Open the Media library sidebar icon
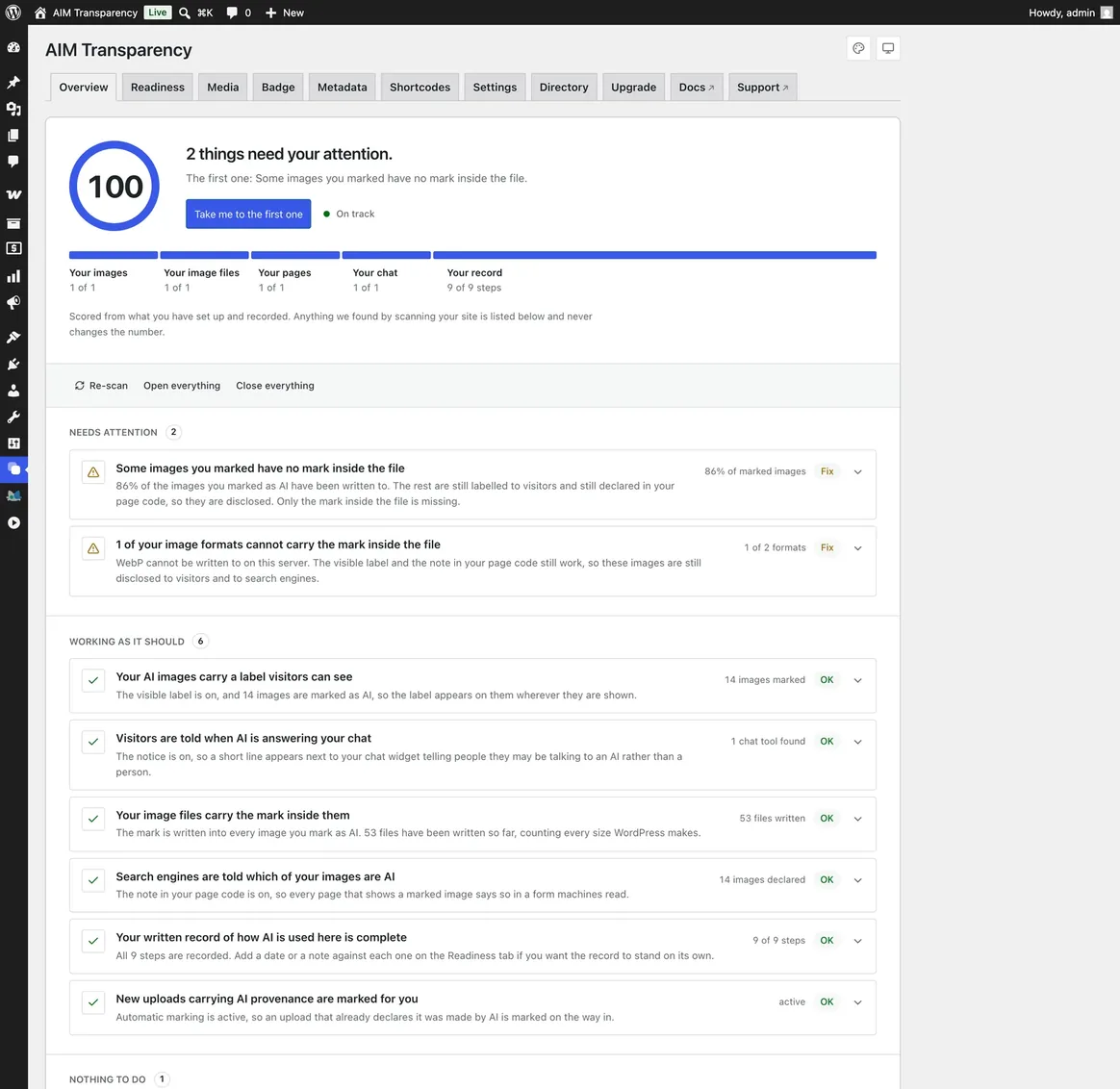 (13, 109)
